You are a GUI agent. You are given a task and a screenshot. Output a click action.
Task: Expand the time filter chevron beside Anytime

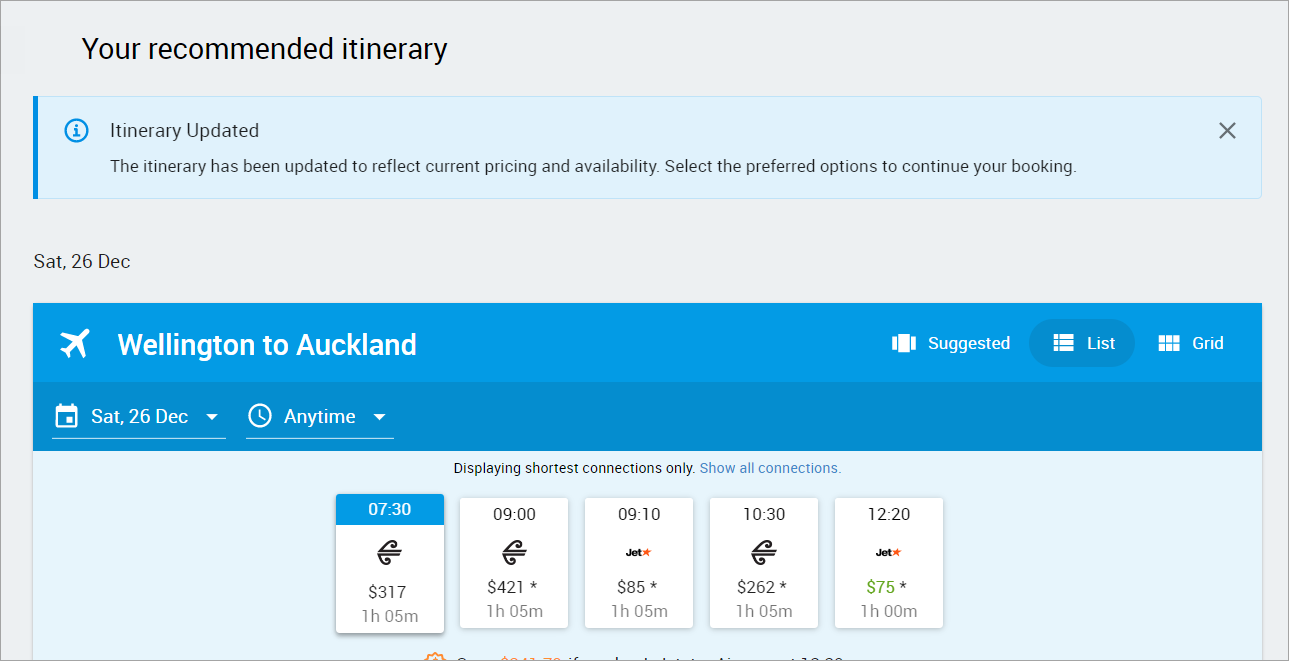tap(379, 418)
